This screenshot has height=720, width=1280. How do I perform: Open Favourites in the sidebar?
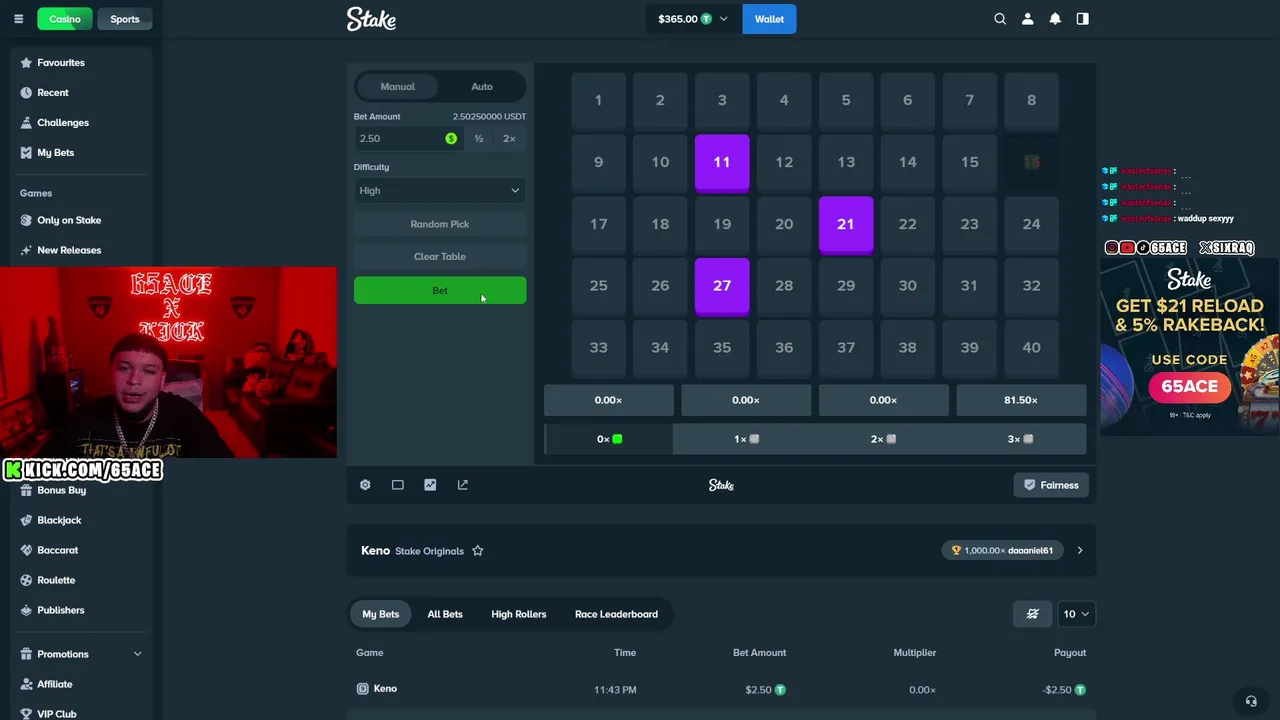(x=61, y=63)
